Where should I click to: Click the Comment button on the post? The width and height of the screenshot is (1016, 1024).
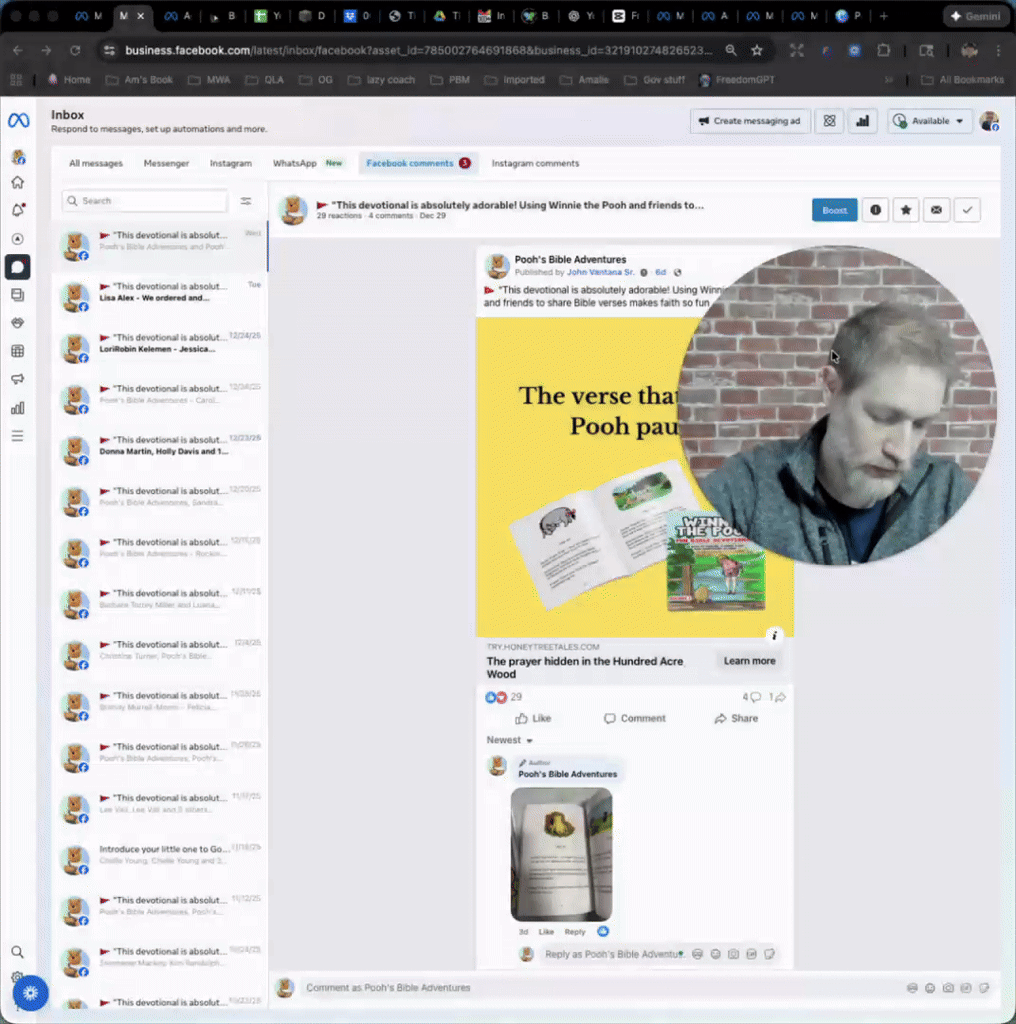tap(635, 718)
